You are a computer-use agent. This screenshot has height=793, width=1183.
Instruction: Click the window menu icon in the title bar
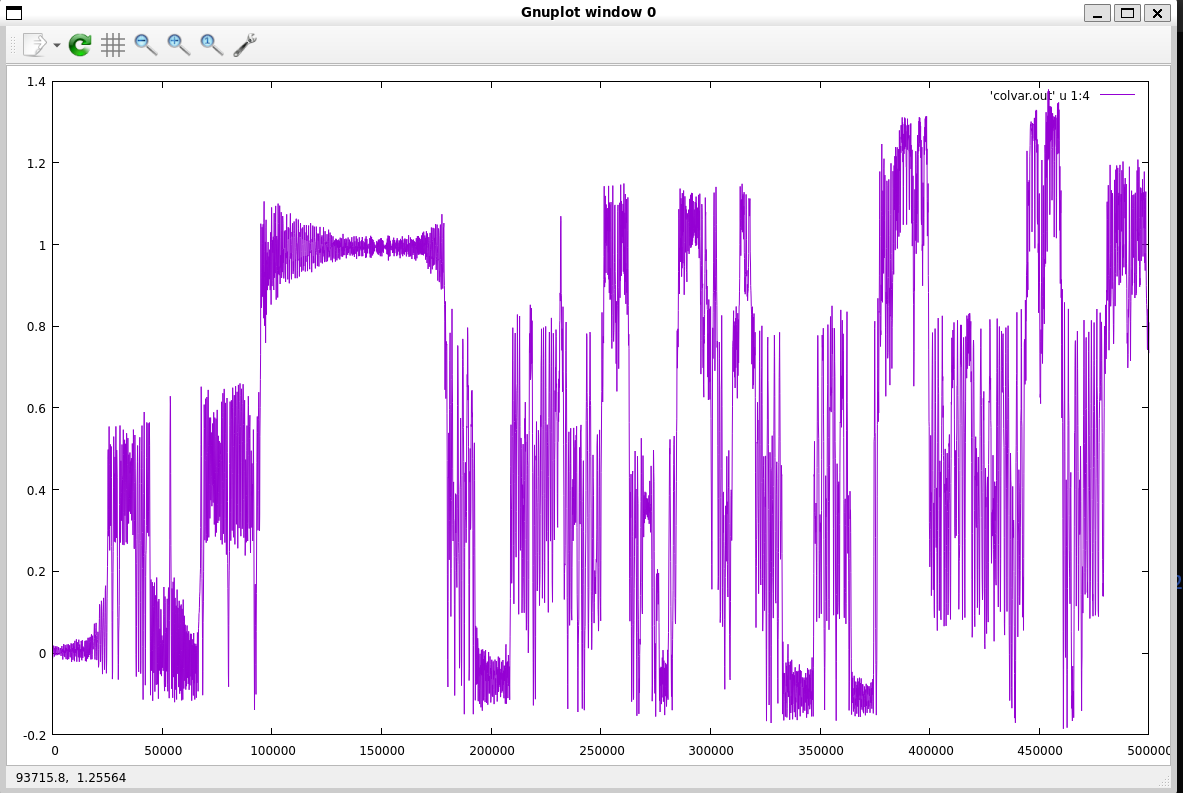click(14, 12)
